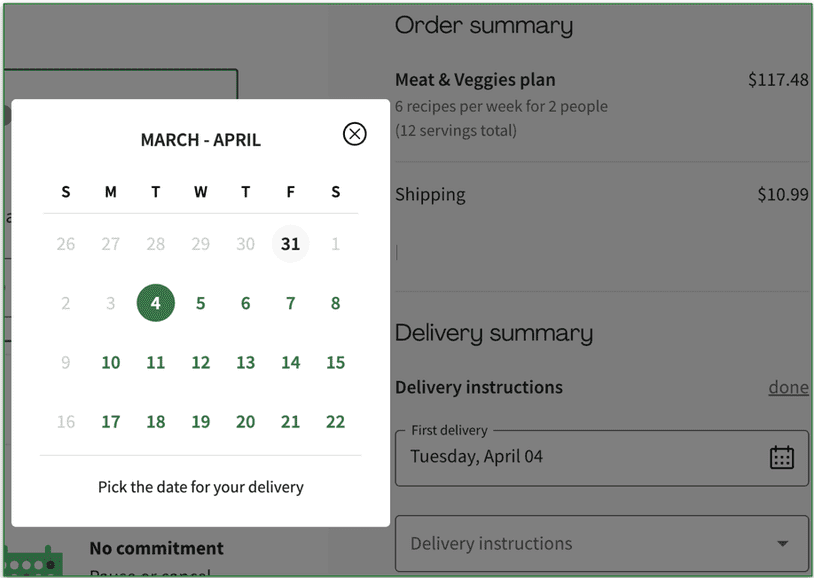
Task: Select April 15 in the date picker
Action: (335, 362)
